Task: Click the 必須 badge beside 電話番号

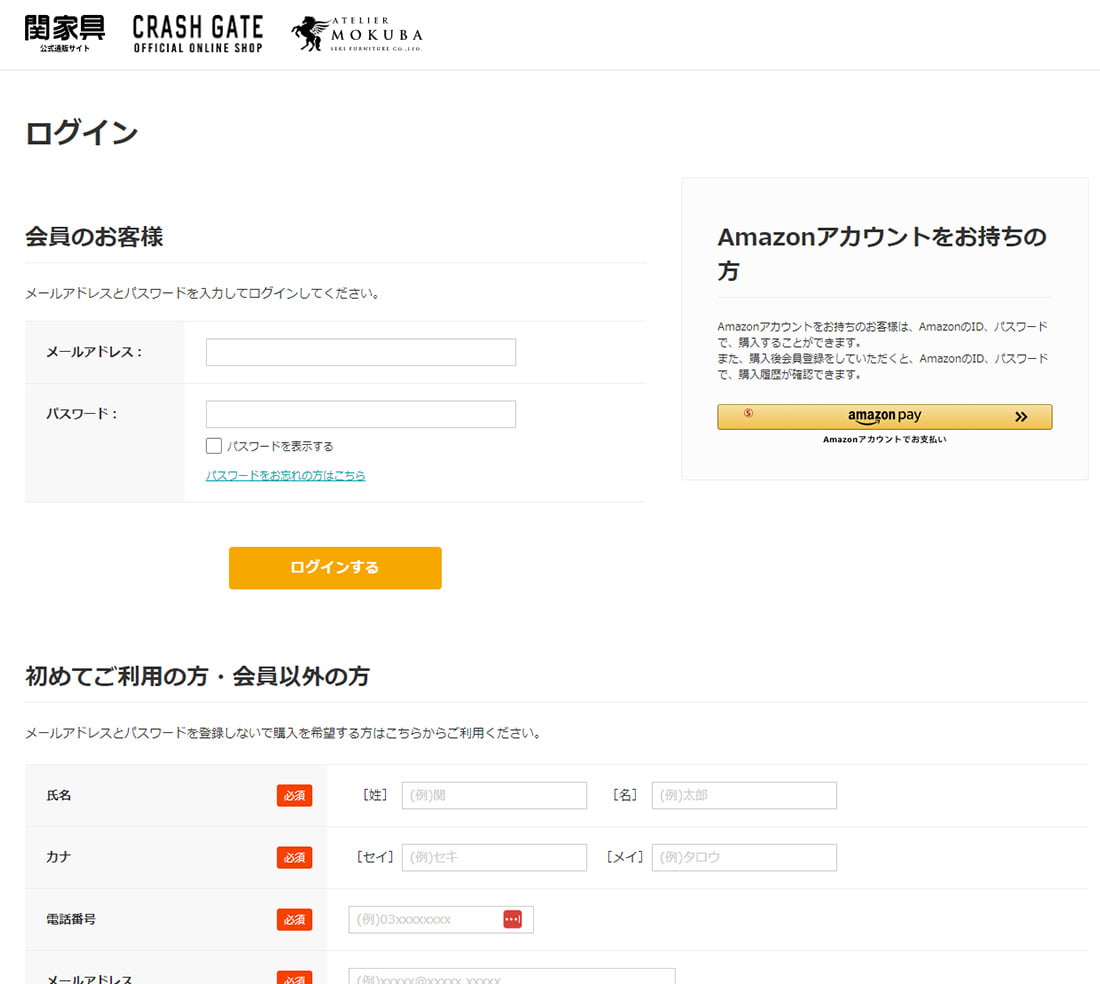Action: coord(294,920)
